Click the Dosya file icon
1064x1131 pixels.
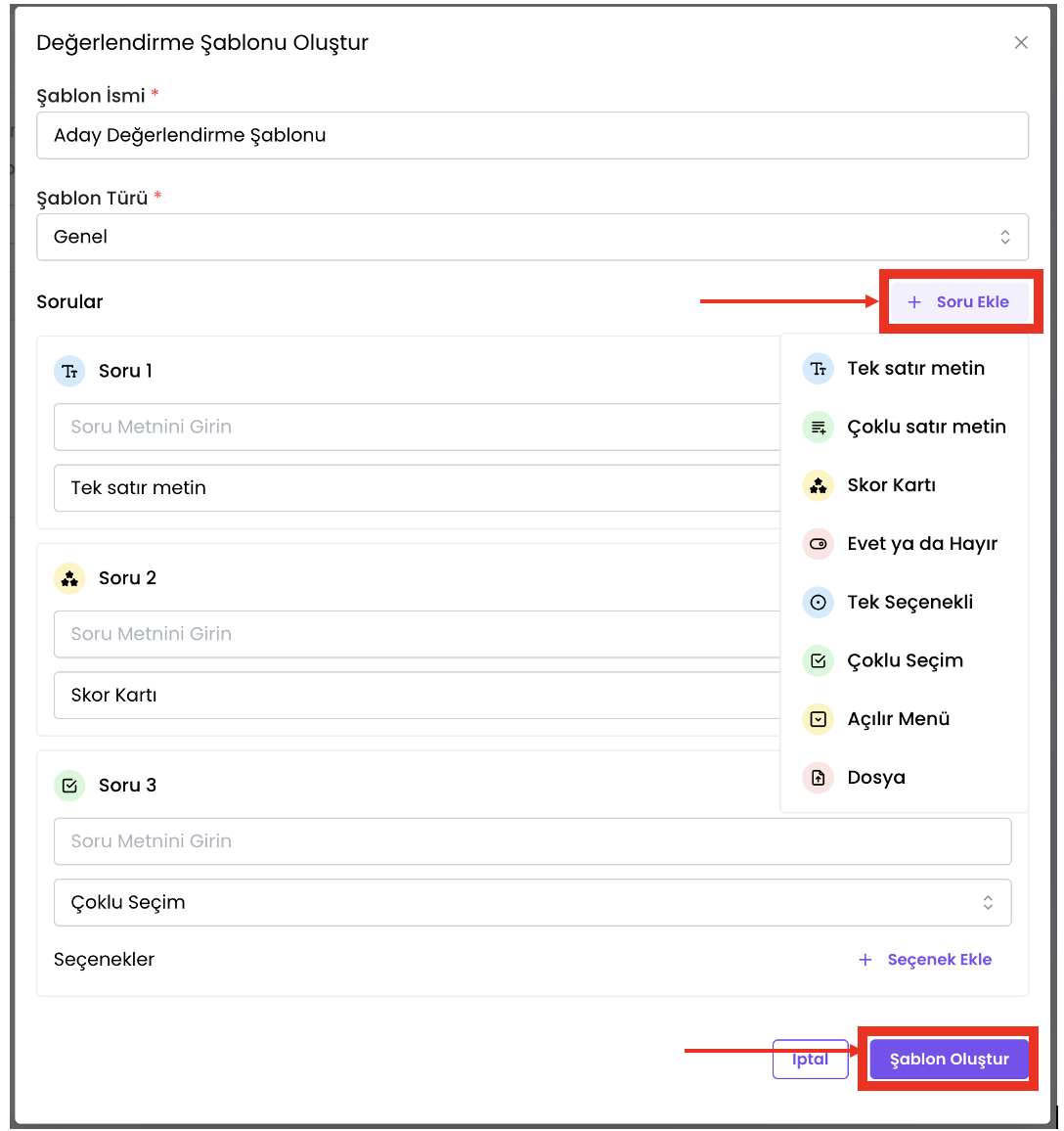click(x=818, y=778)
